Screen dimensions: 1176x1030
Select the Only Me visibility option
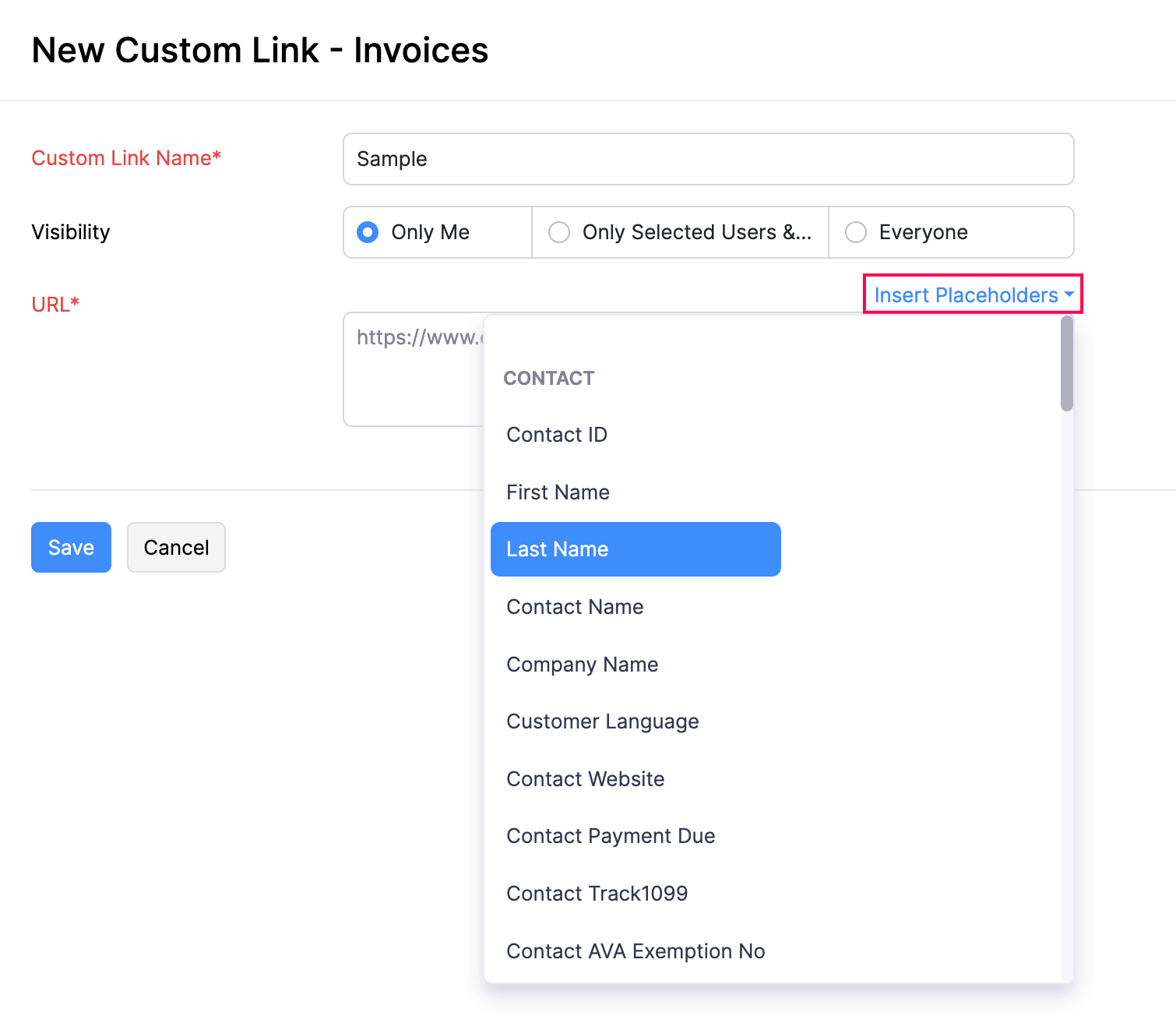pos(367,232)
